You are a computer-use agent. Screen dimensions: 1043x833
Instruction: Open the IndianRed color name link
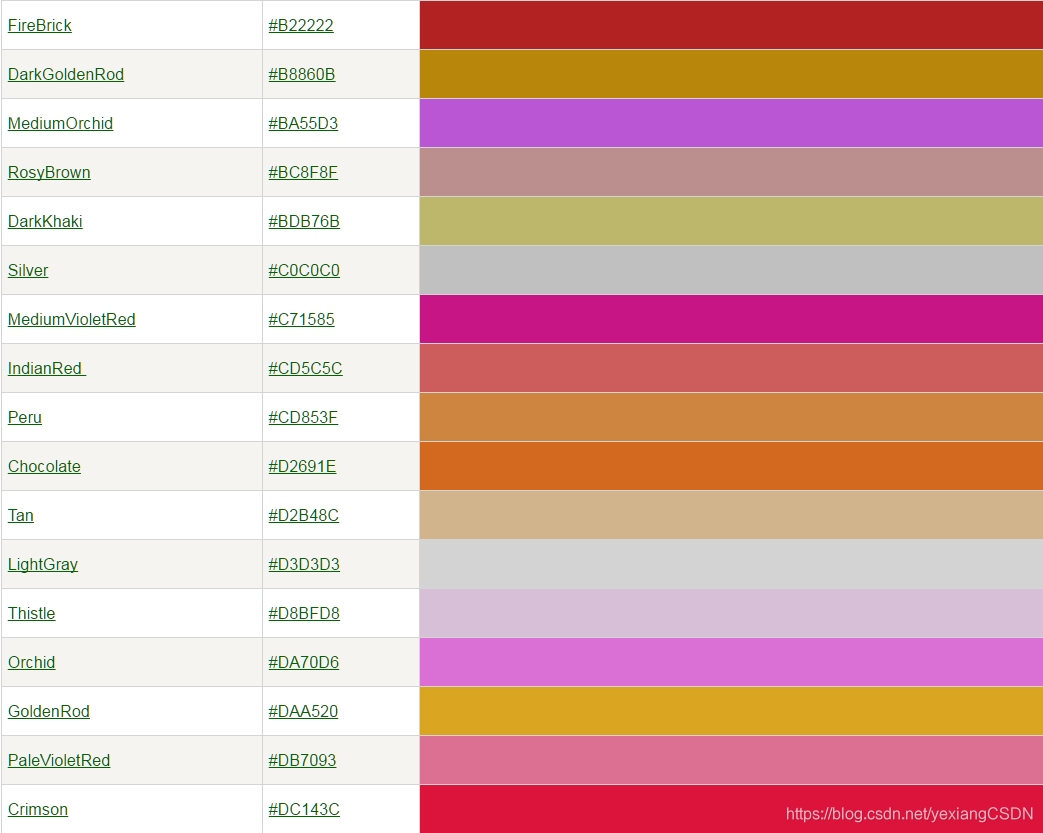47,369
